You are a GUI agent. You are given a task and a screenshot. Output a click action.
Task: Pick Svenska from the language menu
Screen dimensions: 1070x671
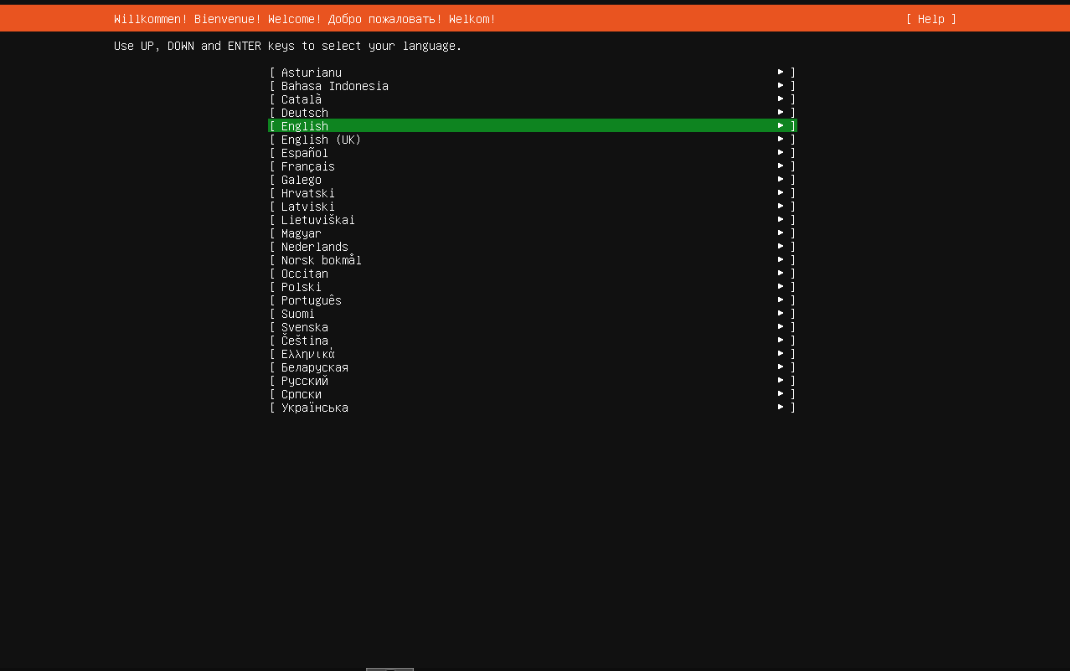click(303, 326)
